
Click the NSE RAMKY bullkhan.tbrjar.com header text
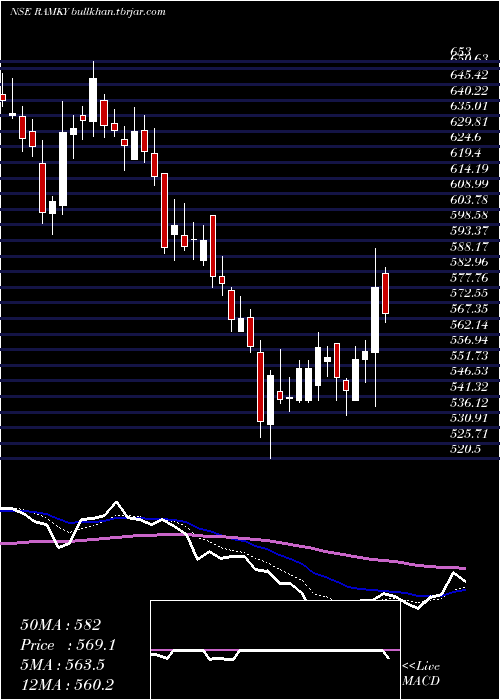click(x=88, y=12)
